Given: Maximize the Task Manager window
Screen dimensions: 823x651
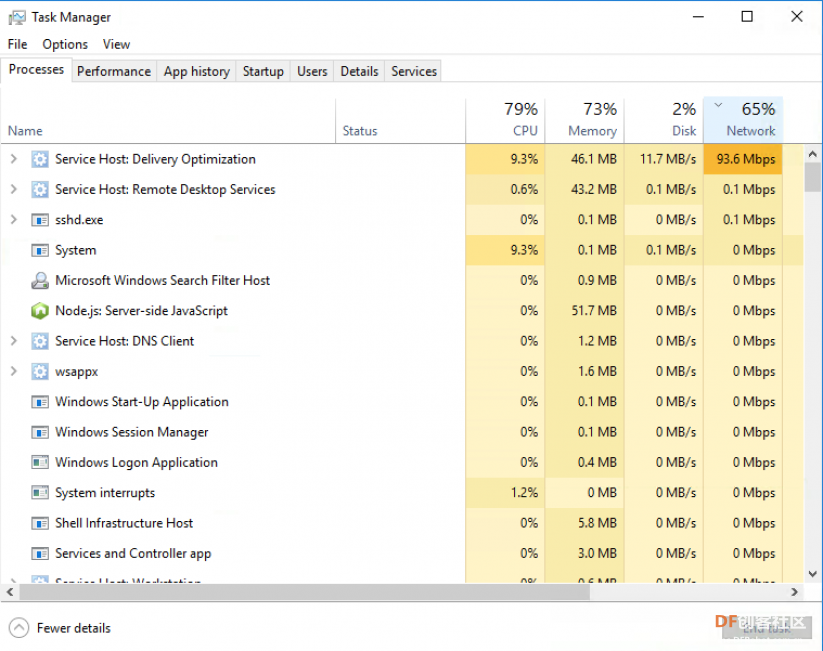Looking at the screenshot, I should [x=747, y=17].
